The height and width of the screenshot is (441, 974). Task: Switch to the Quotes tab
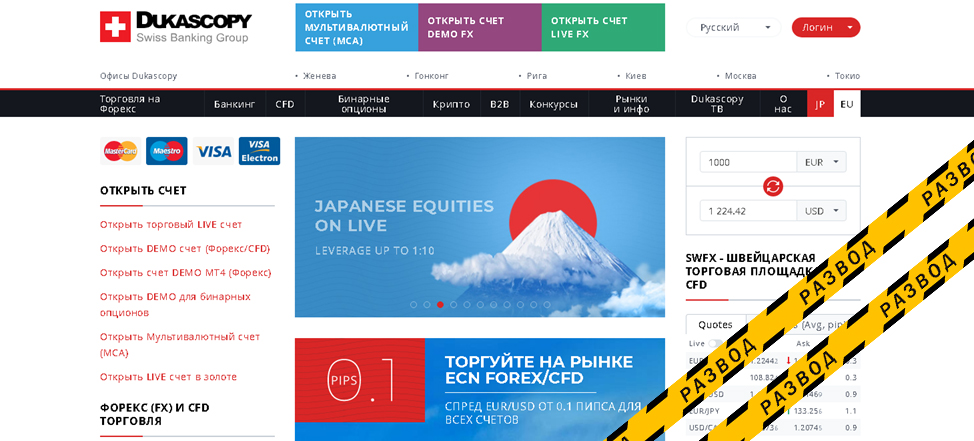coord(716,325)
